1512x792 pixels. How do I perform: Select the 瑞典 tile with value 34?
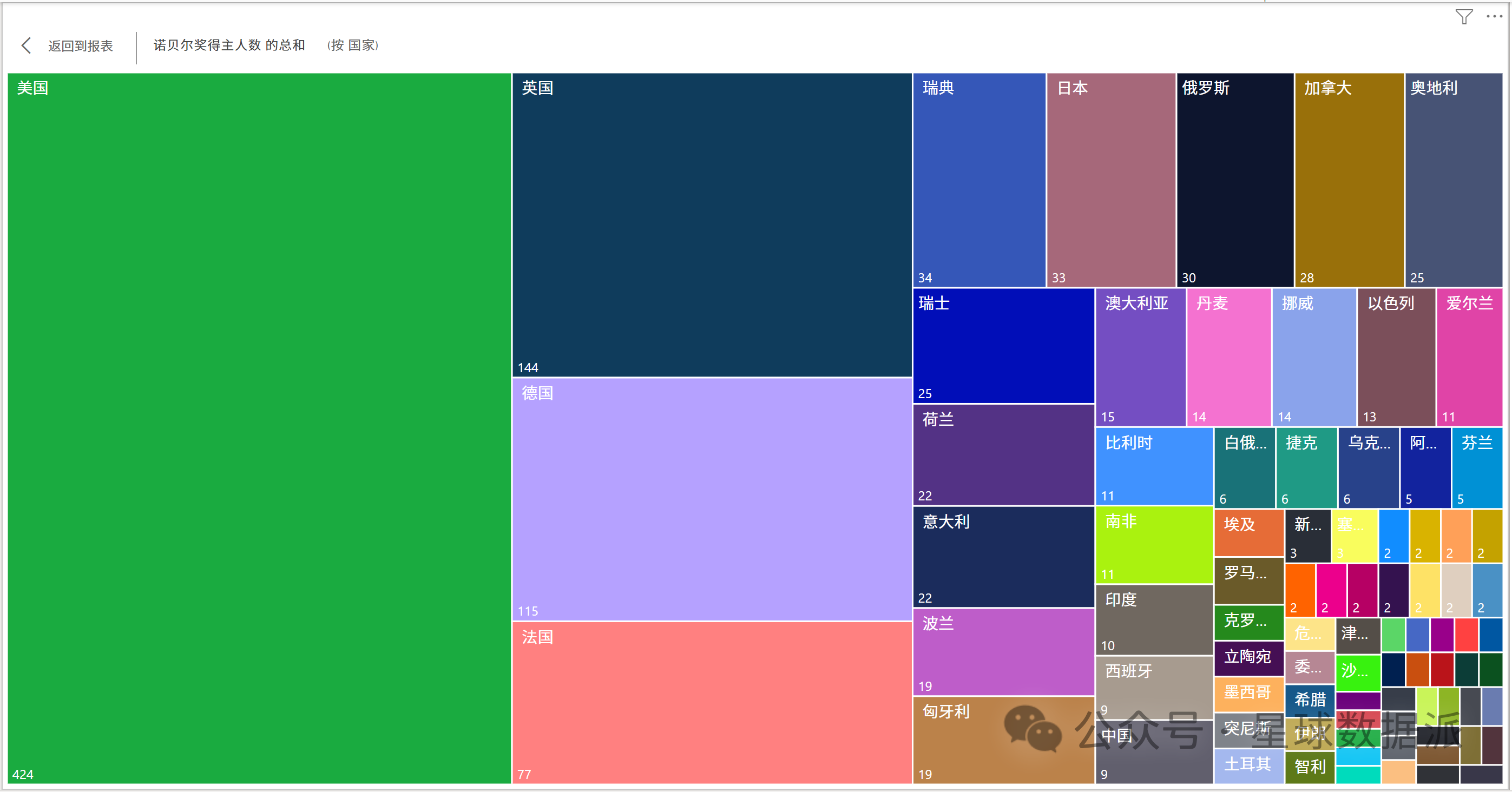[978, 180]
